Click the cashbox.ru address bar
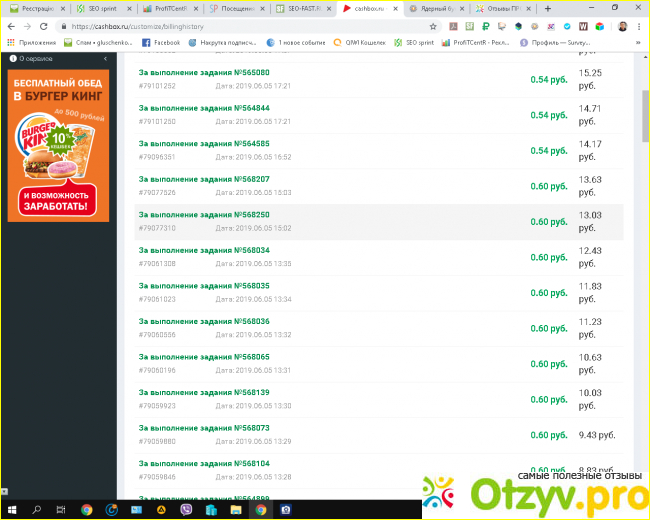Screen dimensions: 650x520 [x=240, y=26]
